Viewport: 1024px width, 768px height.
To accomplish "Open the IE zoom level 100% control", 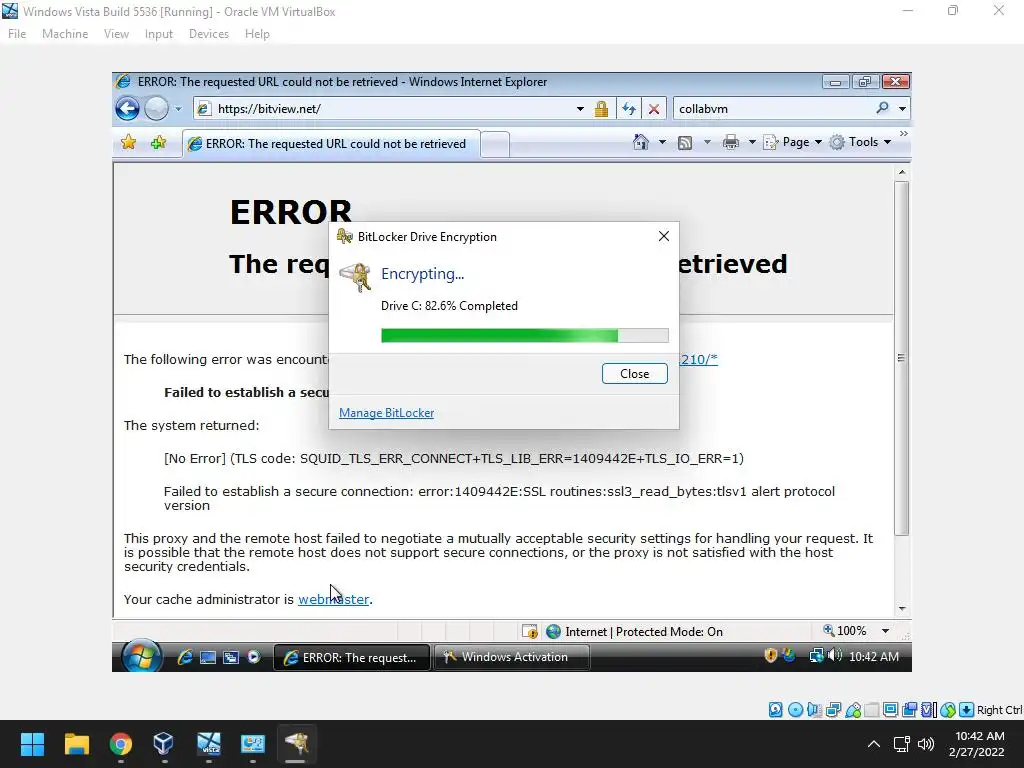I will tap(844, 631).
